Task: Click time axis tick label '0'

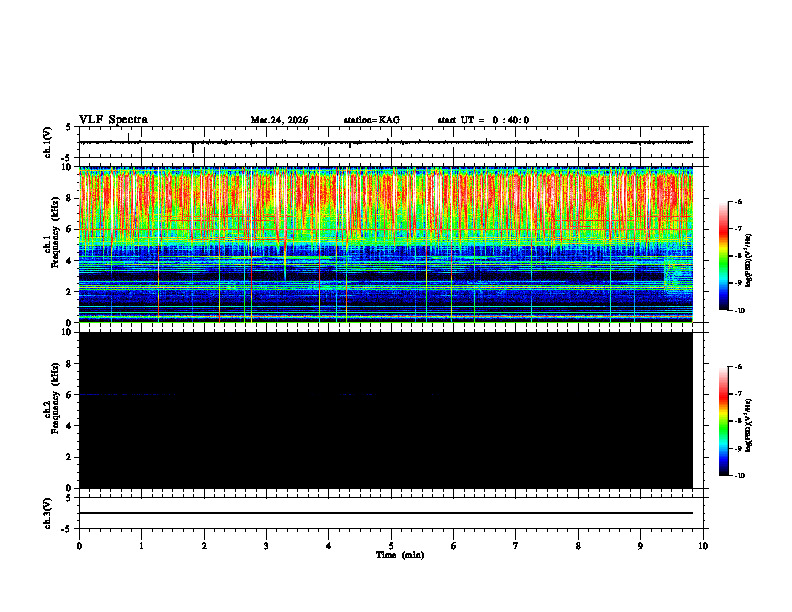Action: tap(79, 546)
